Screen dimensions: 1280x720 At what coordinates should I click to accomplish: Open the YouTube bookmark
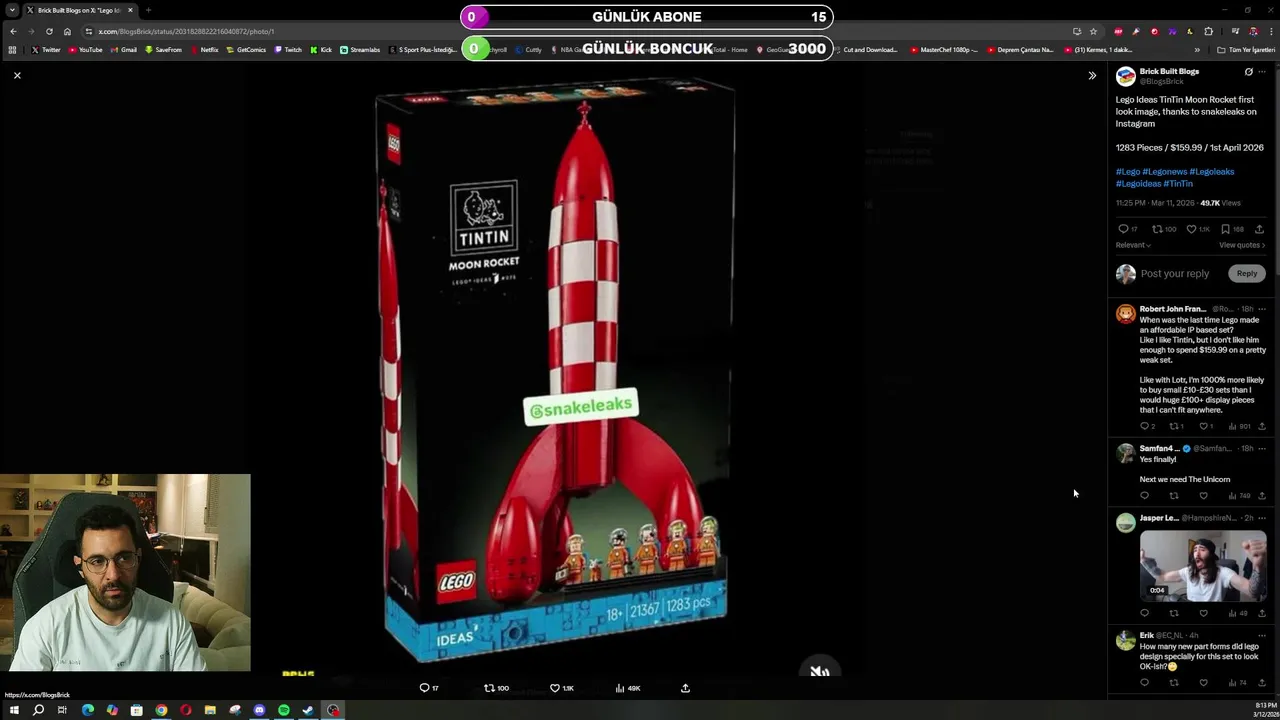(85, 50)
